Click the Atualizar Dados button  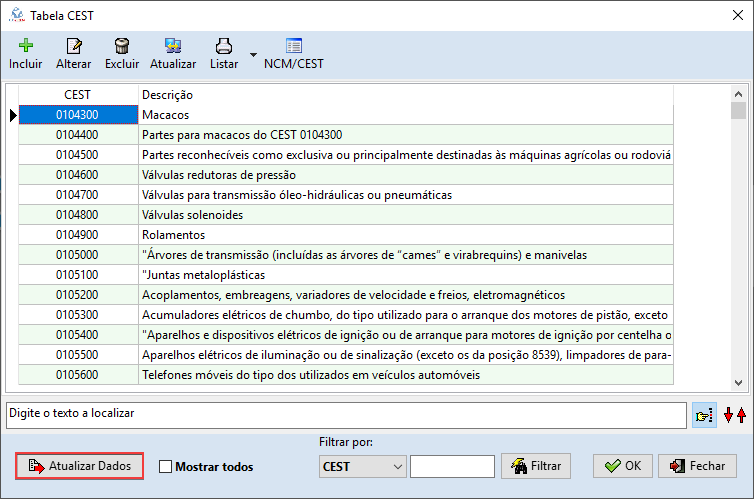click(80, 466)
